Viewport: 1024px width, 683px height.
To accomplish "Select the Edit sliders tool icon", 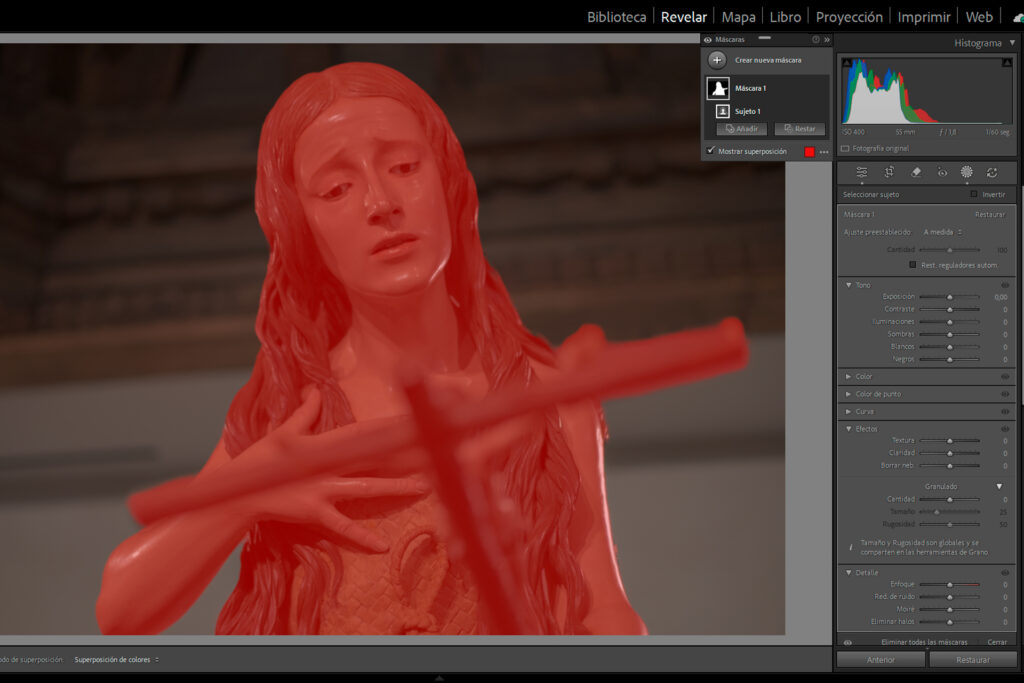I will [x=862, y=172].
